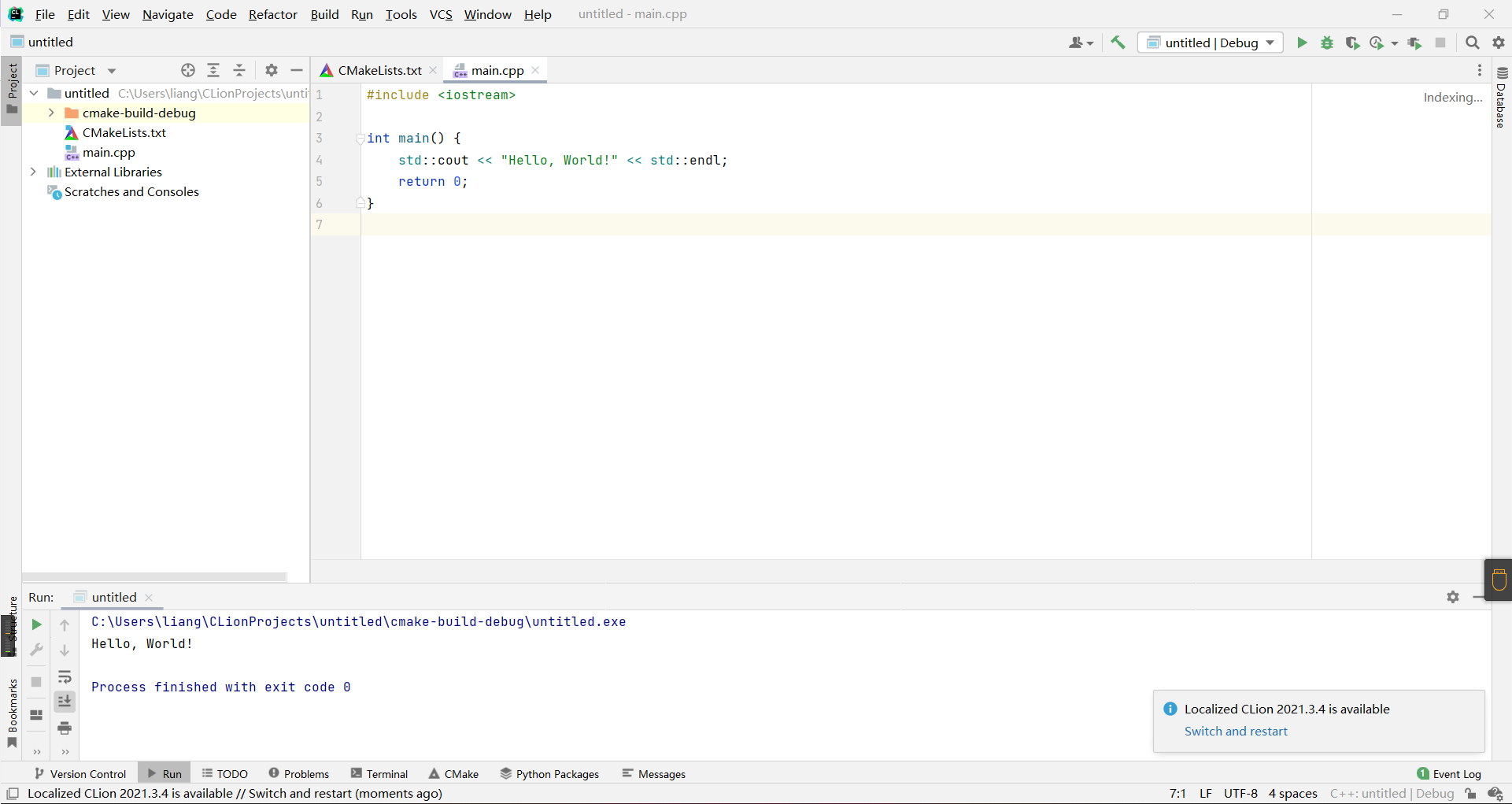Build project with the hammer icon
The image size is (1512, 804).
tap(1118, 43)
